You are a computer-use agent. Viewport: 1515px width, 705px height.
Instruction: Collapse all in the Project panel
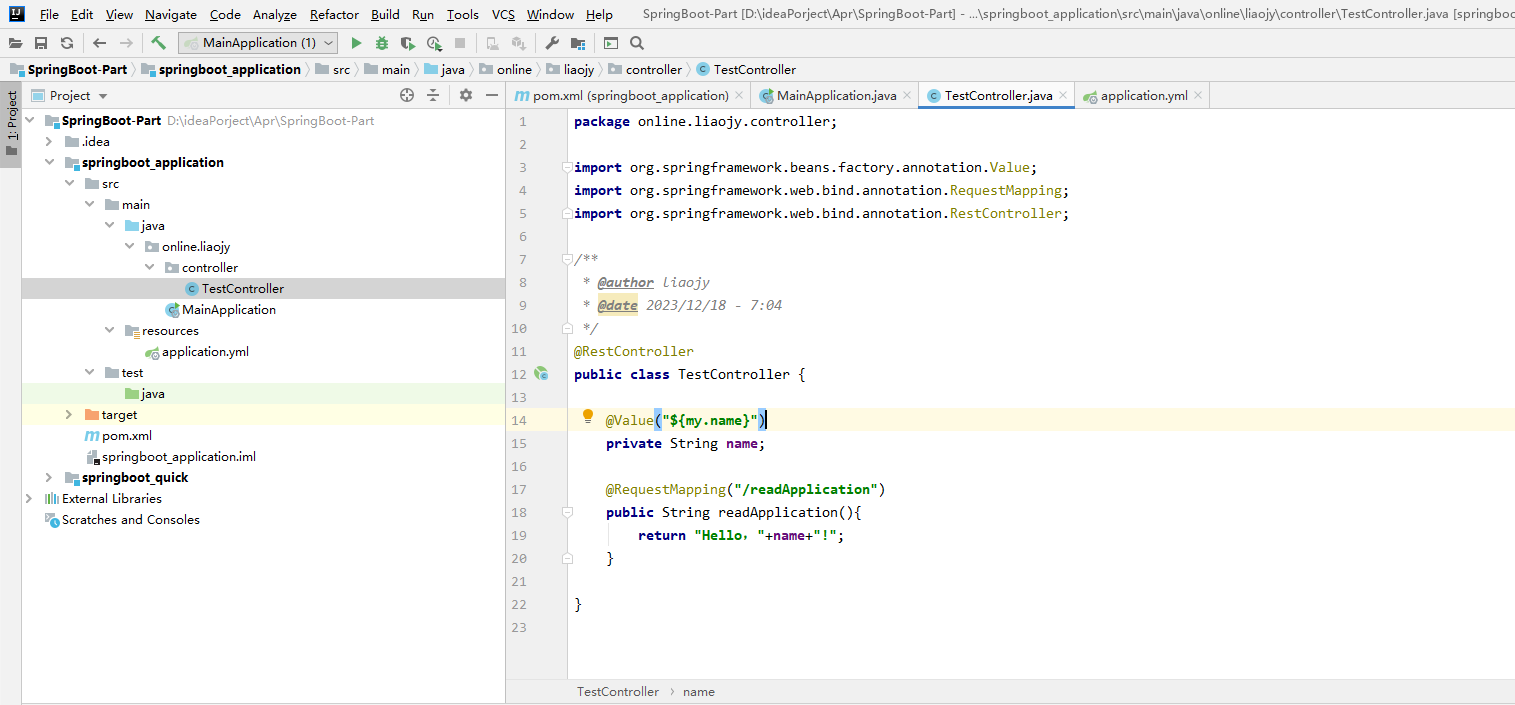433,95
